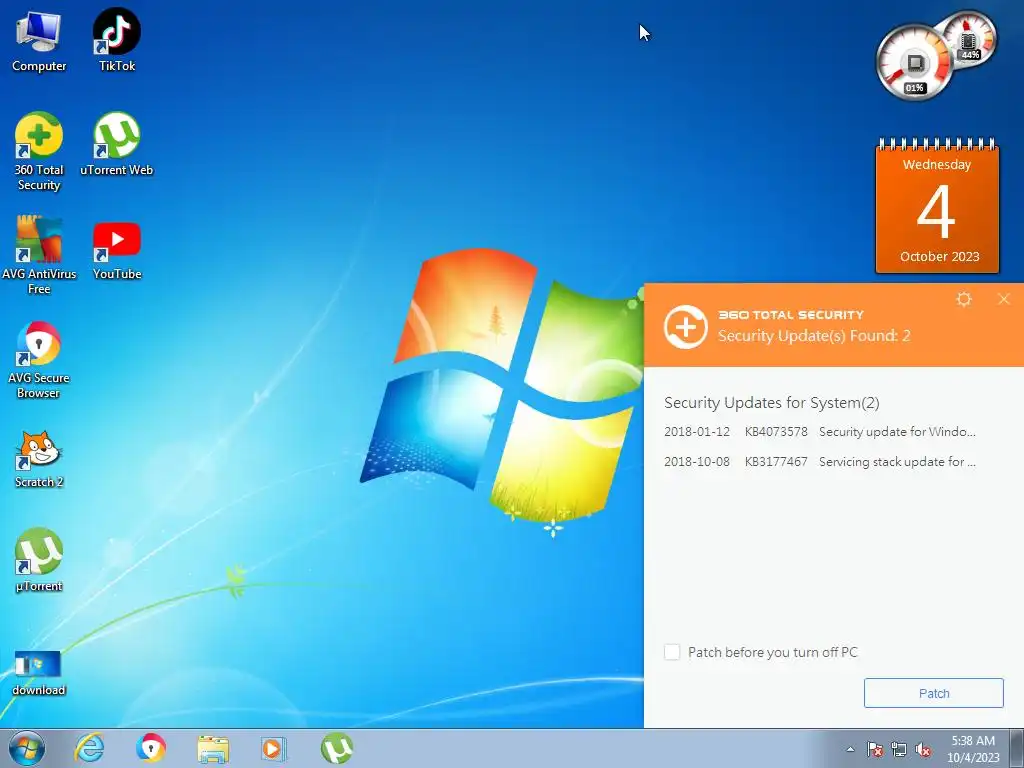
Task: Open the uTorrent Web desktop shortcut
Action: pos(117,144)
